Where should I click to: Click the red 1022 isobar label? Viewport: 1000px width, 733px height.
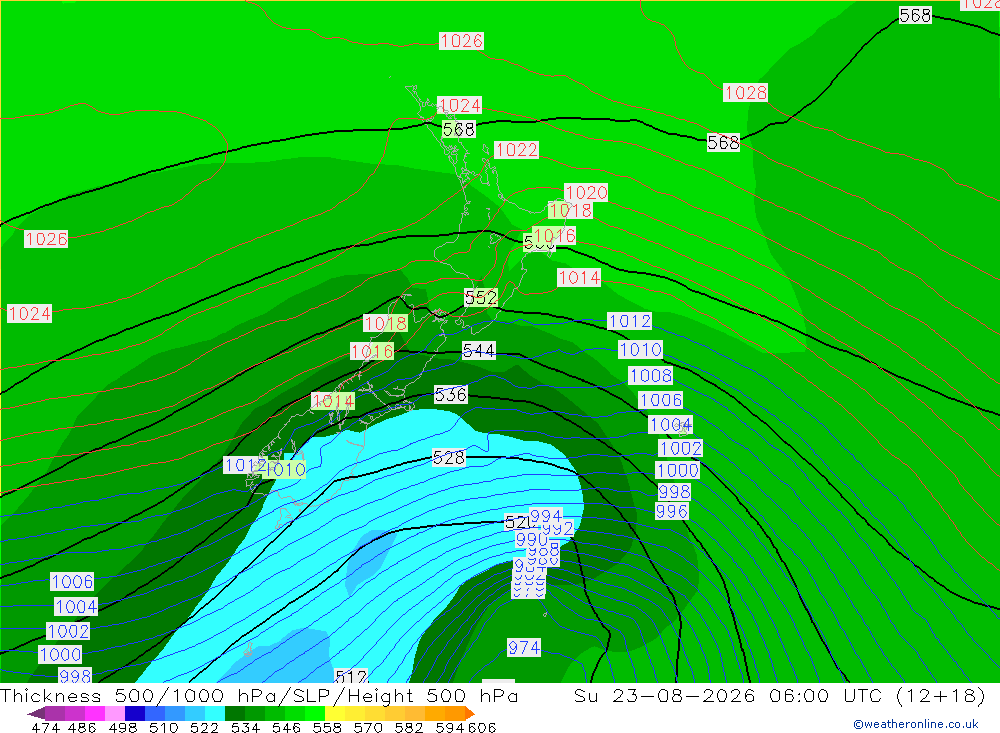517,150
